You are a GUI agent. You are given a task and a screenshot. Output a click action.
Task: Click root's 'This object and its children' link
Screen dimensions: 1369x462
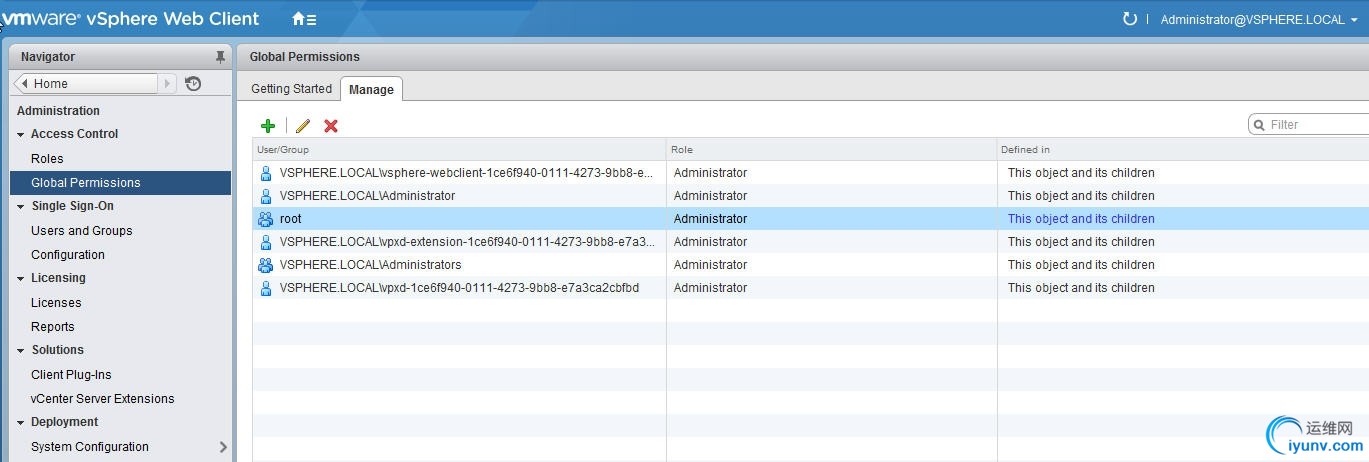[1081, 219]
